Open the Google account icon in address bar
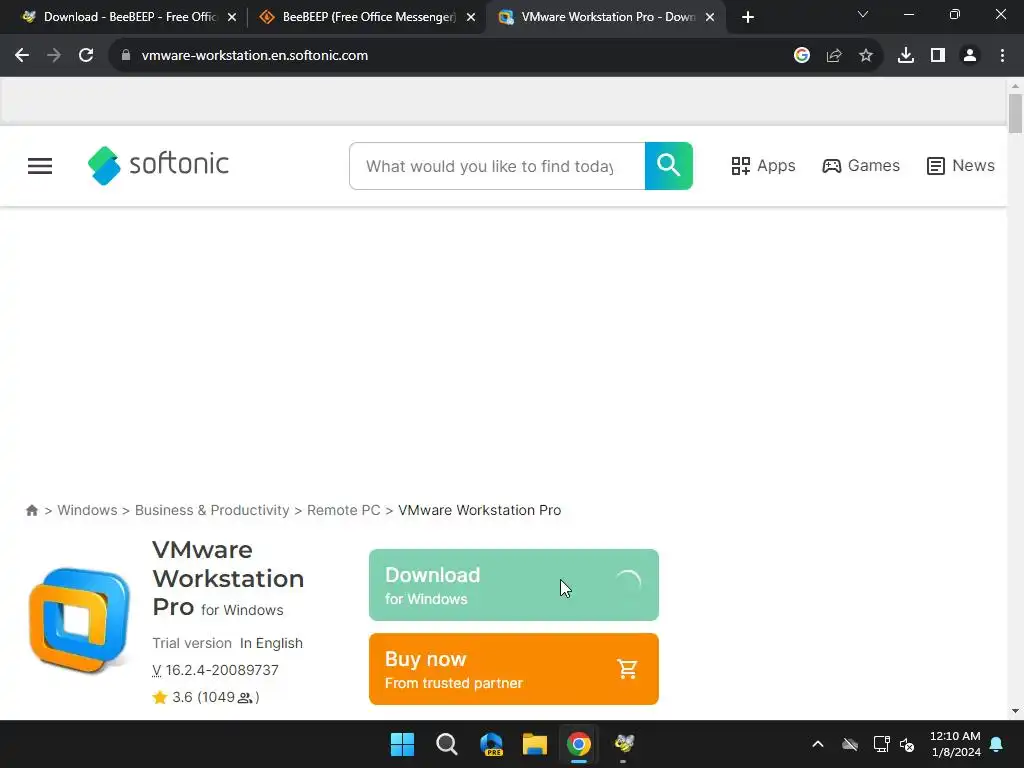Viewport: 1024px width, 768px height. (802, 56)
